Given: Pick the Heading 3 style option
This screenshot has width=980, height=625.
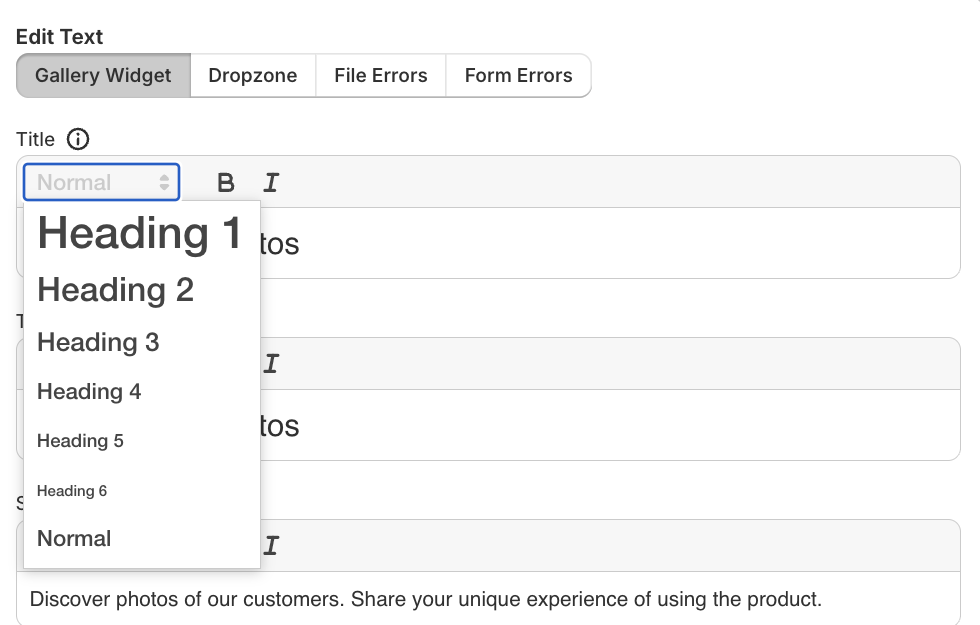Looking at the screenshot, I should pos(98,342).
